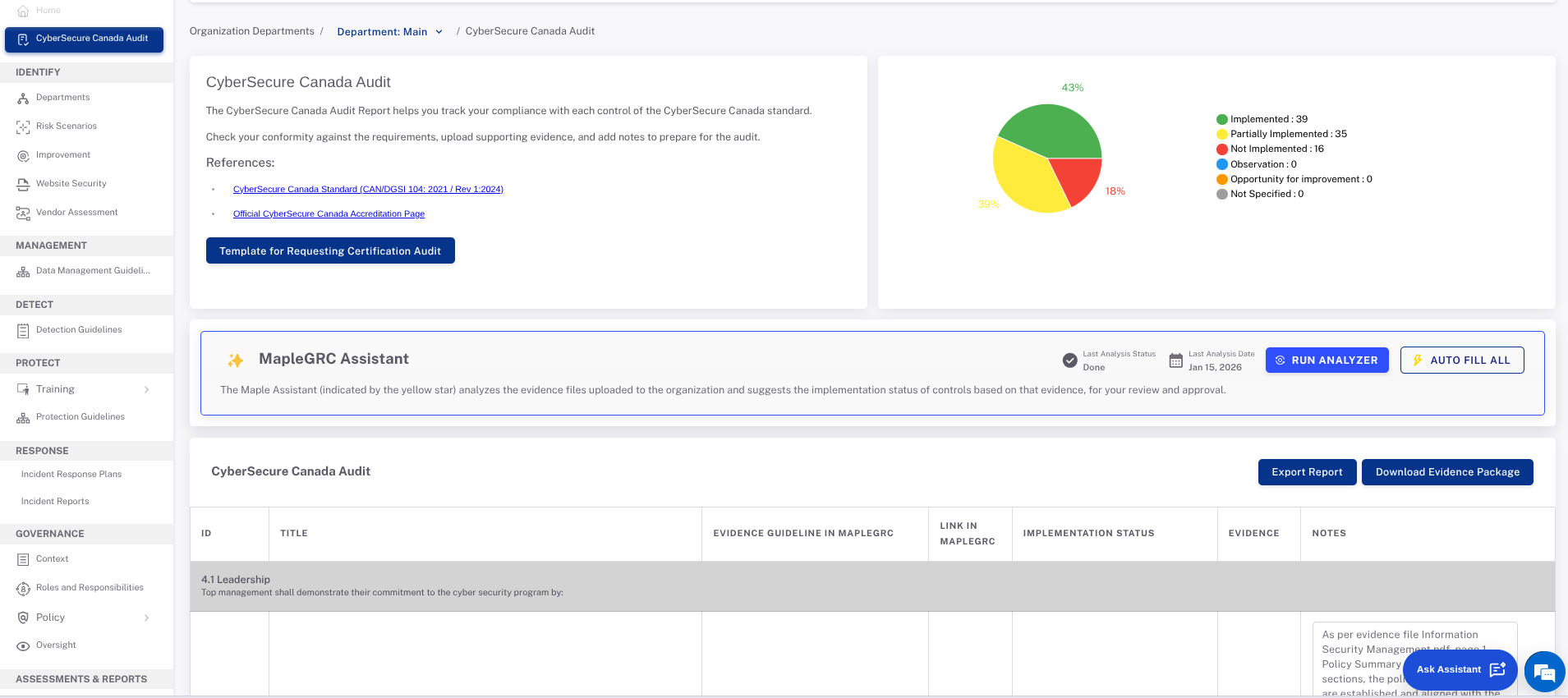The height and width of the screenshot is (698, 1568).
Task: Click Organization Departments breadcrumb
Action: coord(252,31)
